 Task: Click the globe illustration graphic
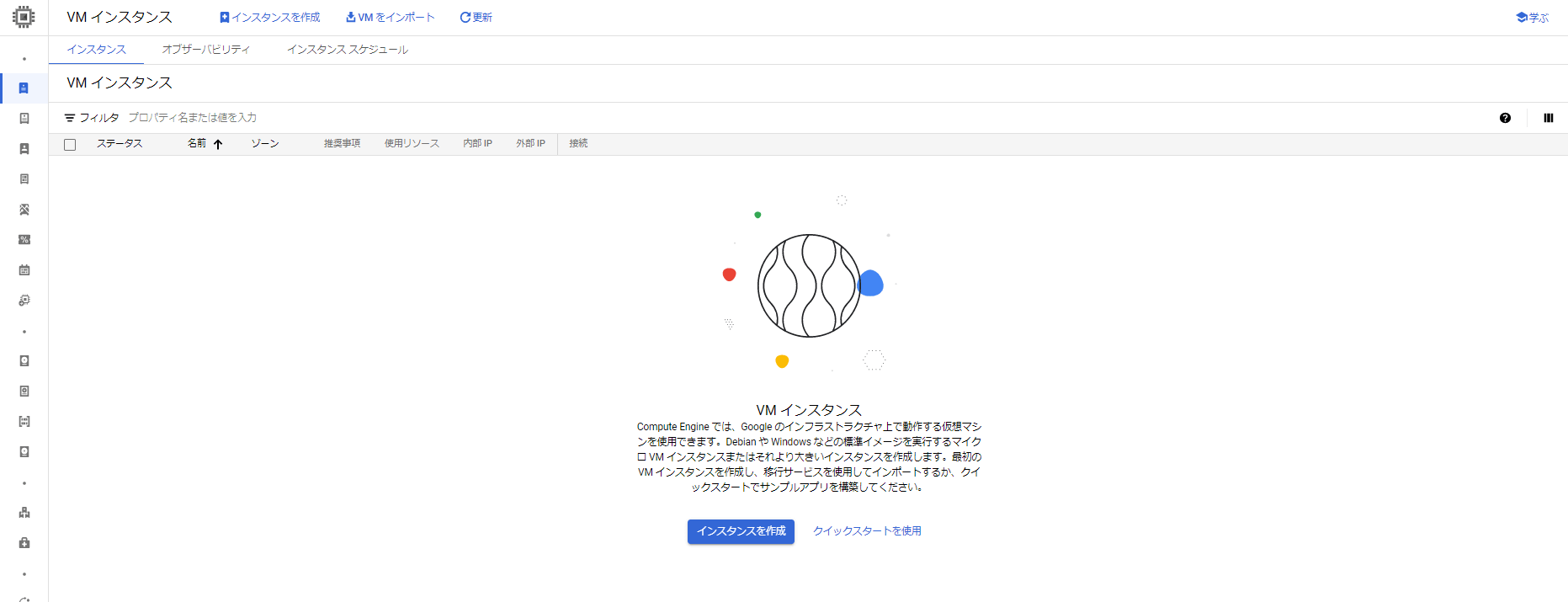click(x=809, y=285)
